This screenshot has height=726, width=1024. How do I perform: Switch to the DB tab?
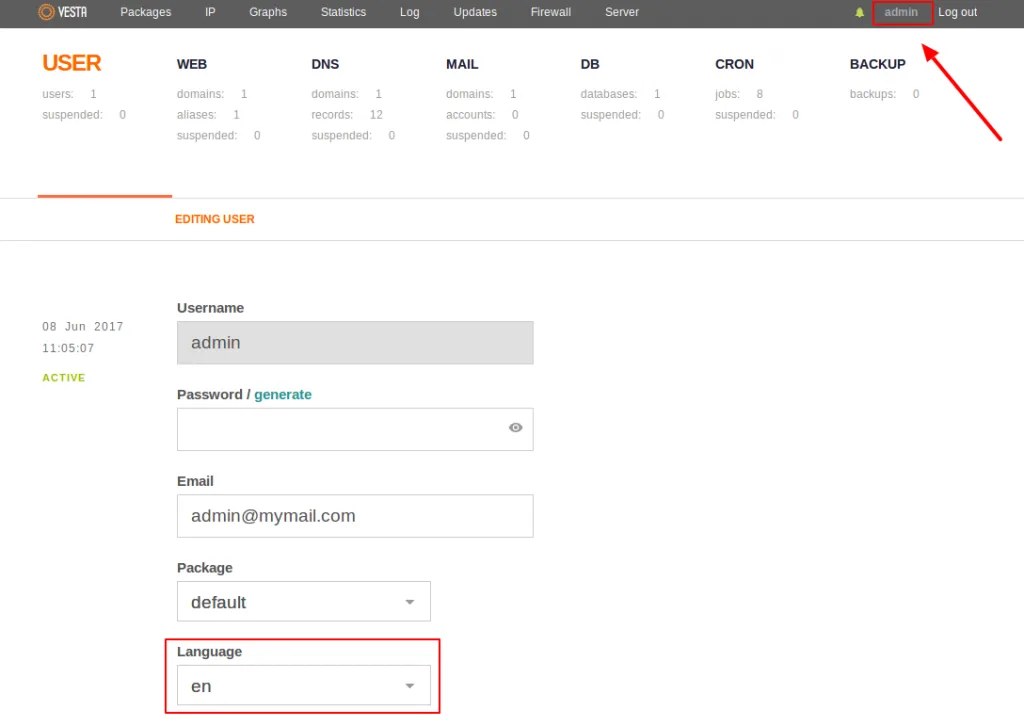point(590,64)
